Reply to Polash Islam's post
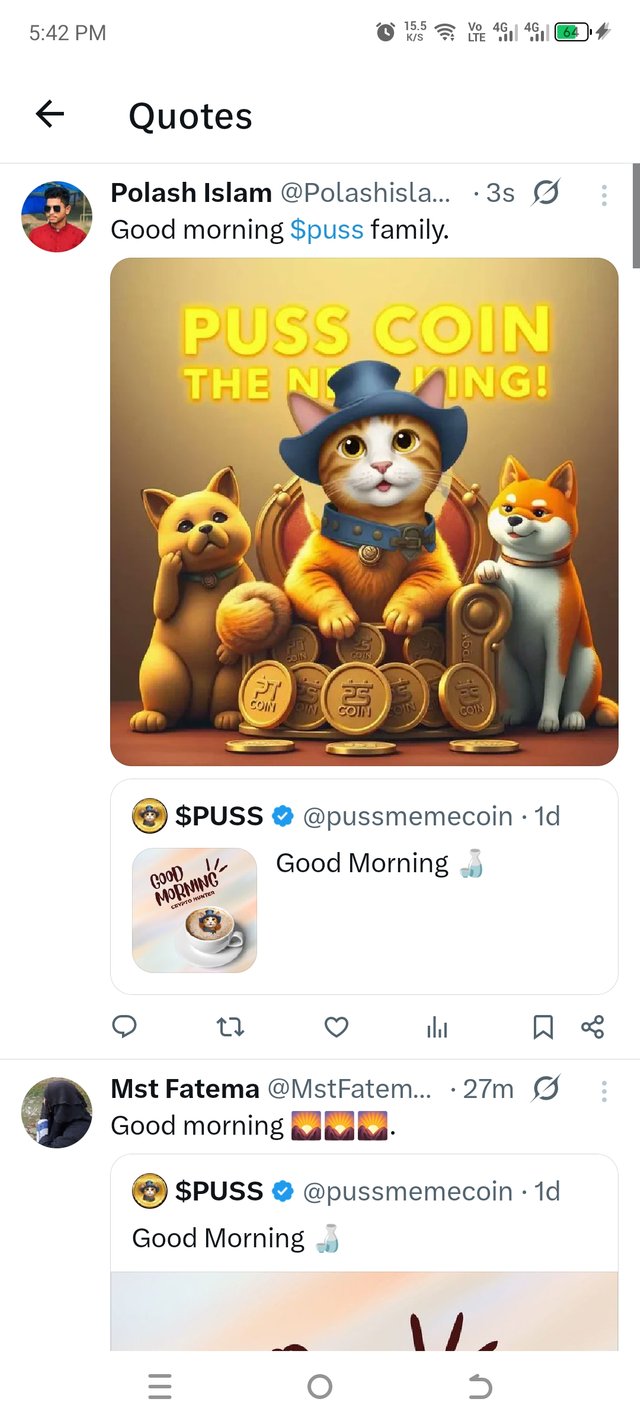This screenshot has width=640, height=1422. (x=125, y=1027)
